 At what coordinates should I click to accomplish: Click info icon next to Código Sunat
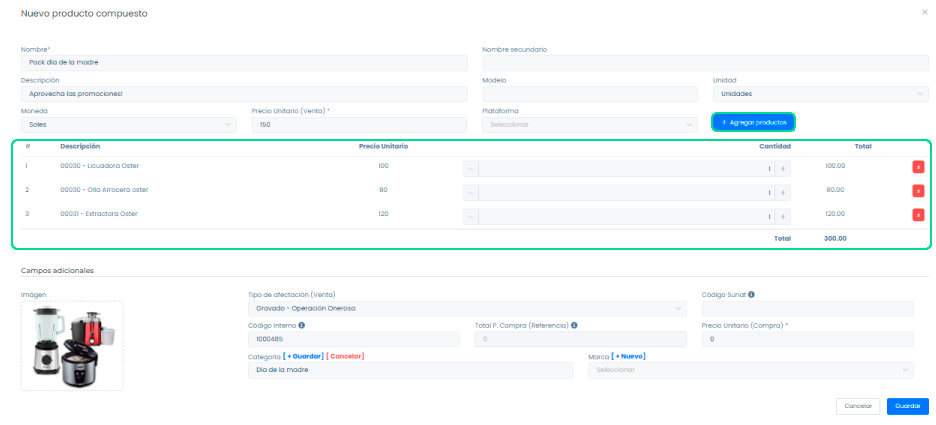[x=751, y=294]
